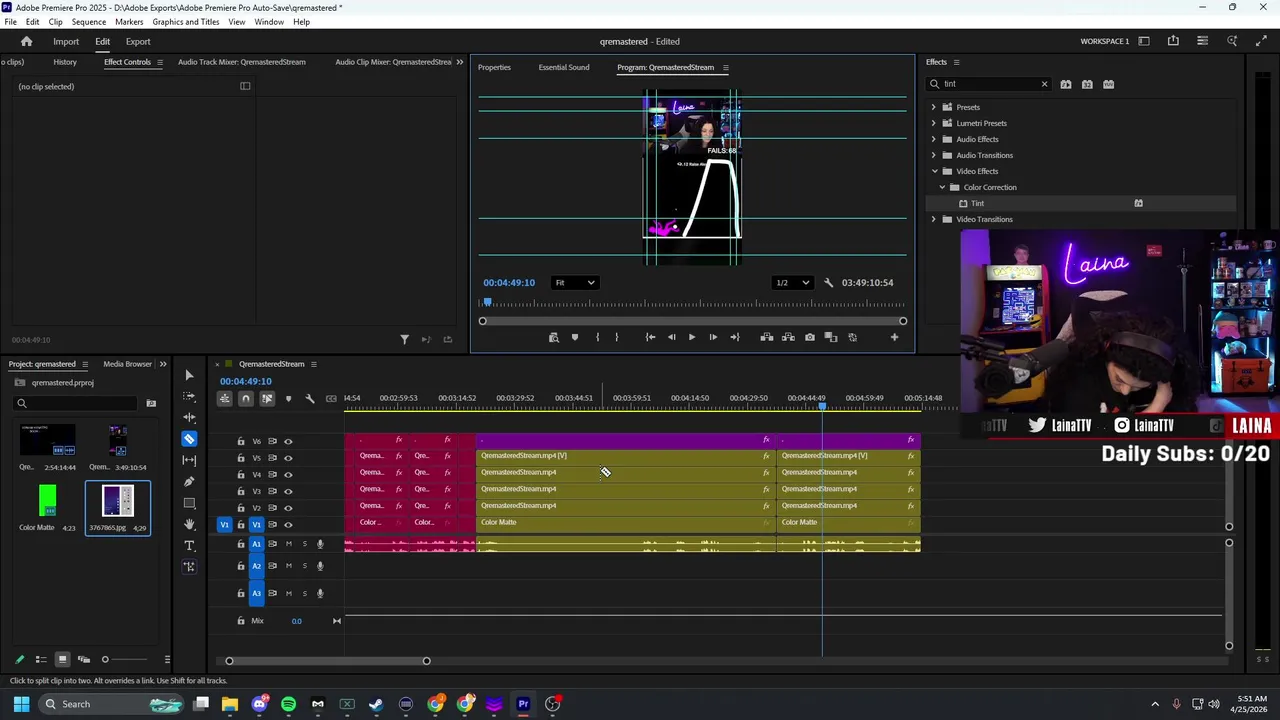Open the Quick Export share icon
Image resolution: width=1280 pixels, height=720 pixels.
(1173, 41)
